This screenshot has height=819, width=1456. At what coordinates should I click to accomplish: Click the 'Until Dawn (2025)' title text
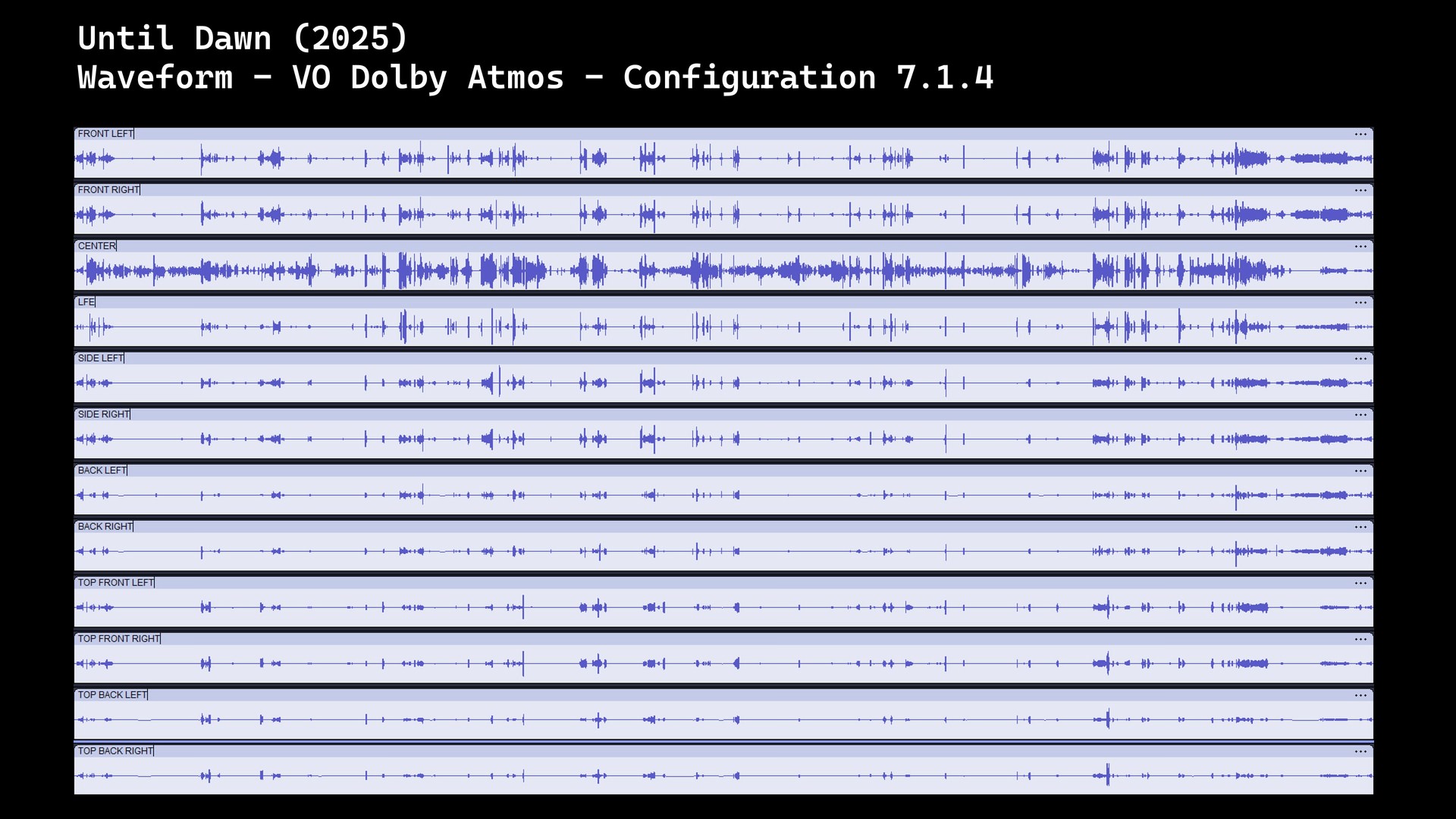[x=243, y=38]
